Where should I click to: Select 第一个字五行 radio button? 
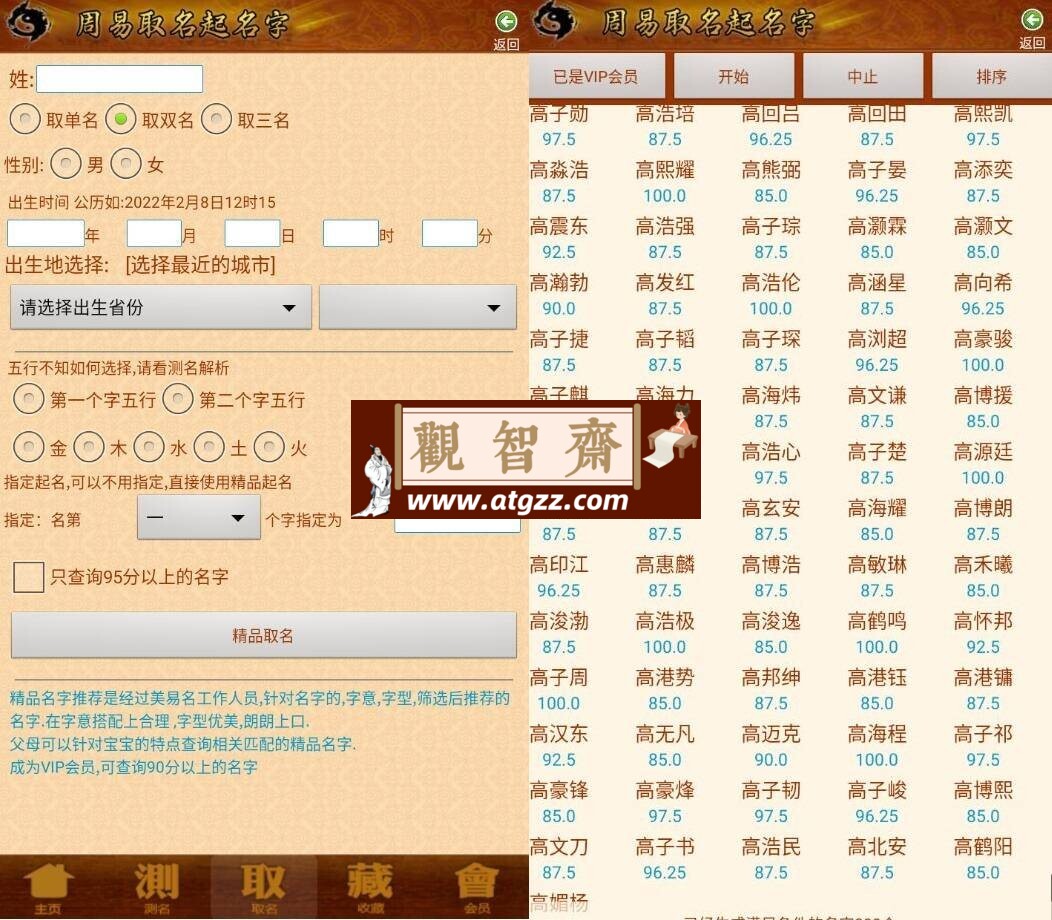tap(29, 399)
